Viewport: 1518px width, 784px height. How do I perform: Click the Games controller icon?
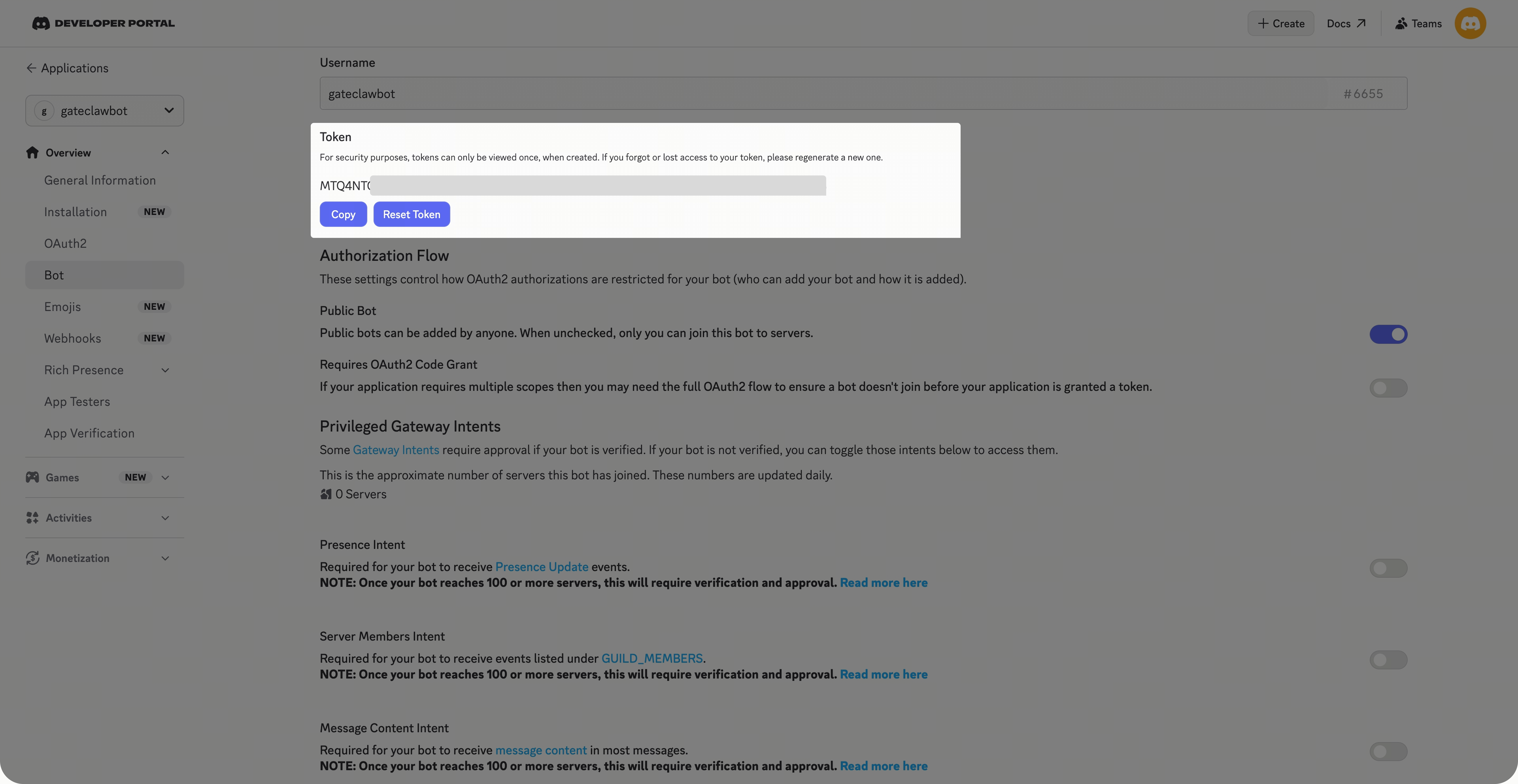tap(32, 477)
